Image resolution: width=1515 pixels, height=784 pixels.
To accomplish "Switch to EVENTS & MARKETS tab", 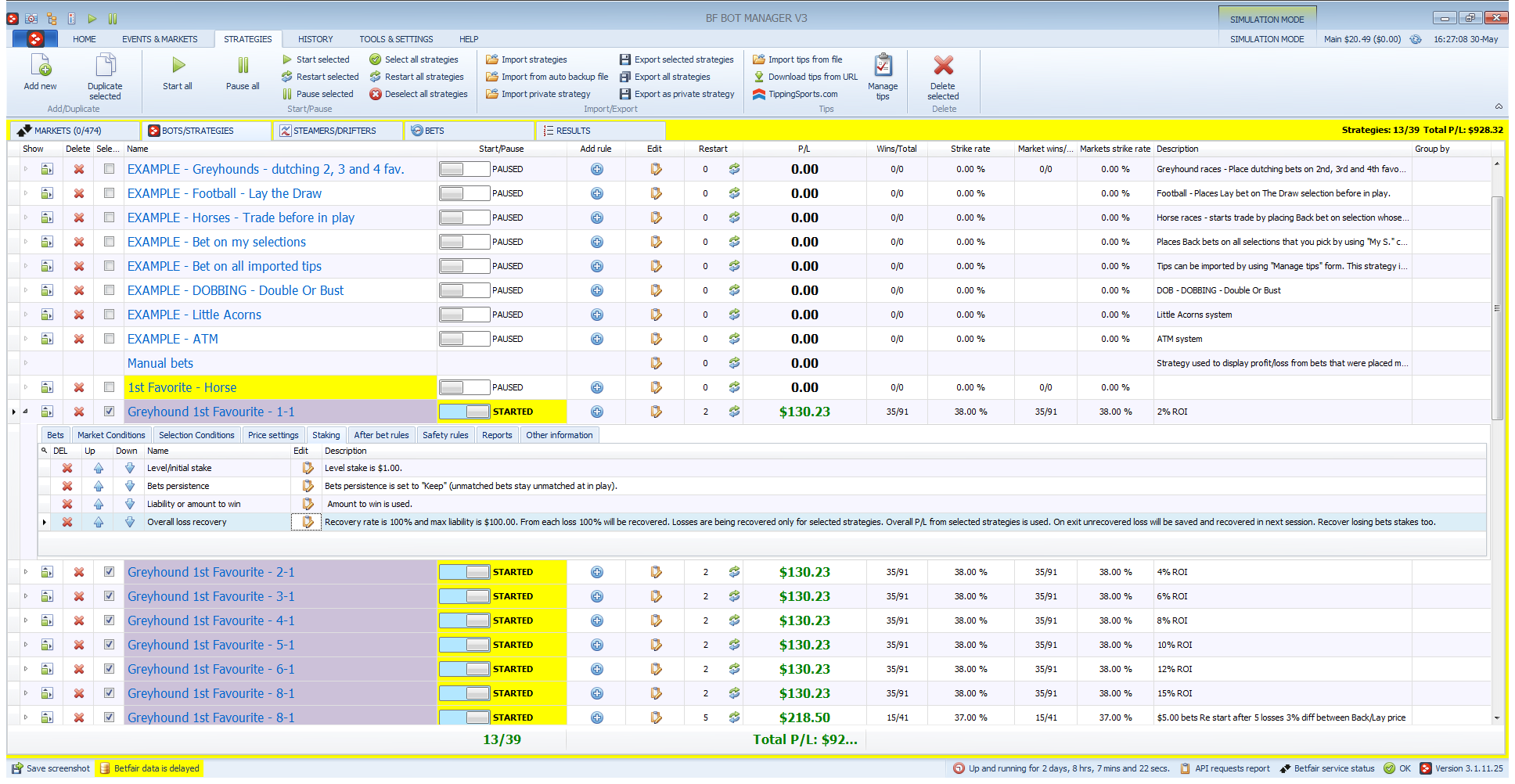I will (x=160, y=39).
